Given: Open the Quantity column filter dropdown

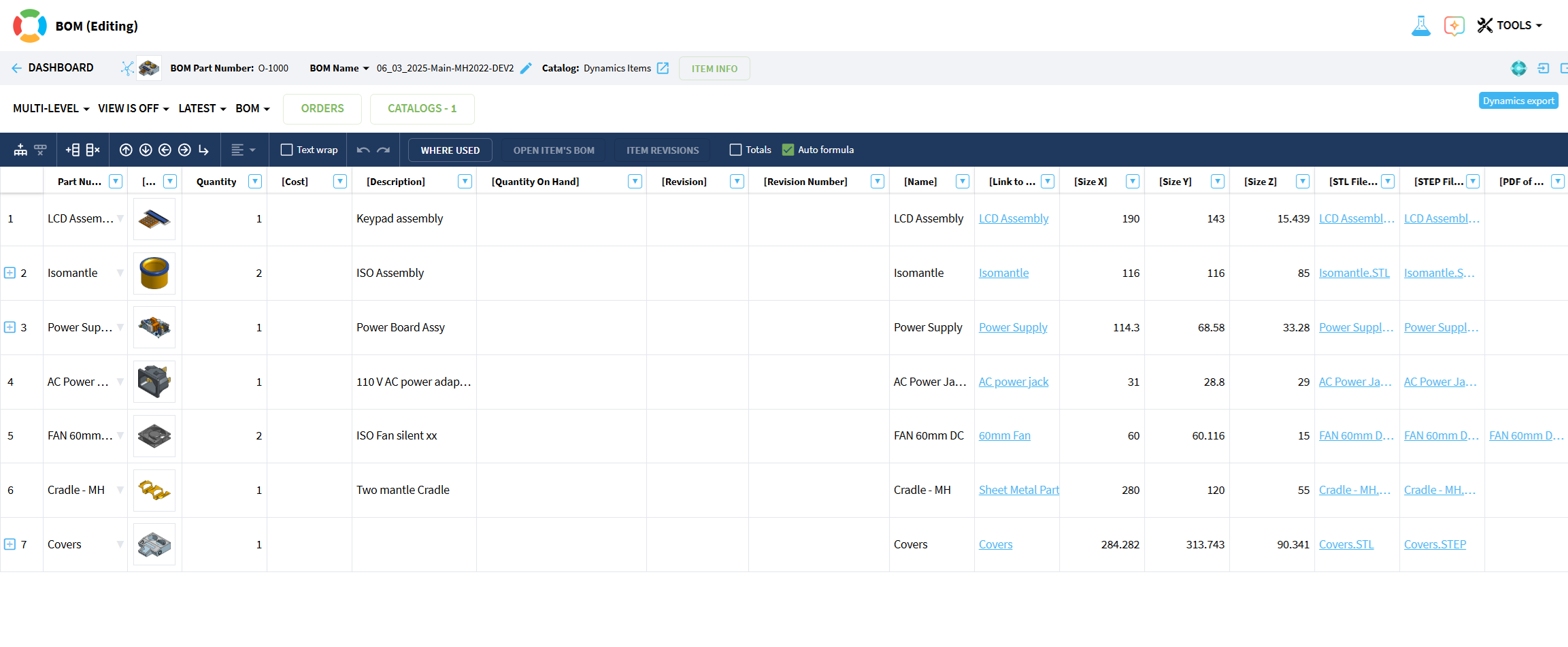Looking at the screenshot, I should [255, 182].
